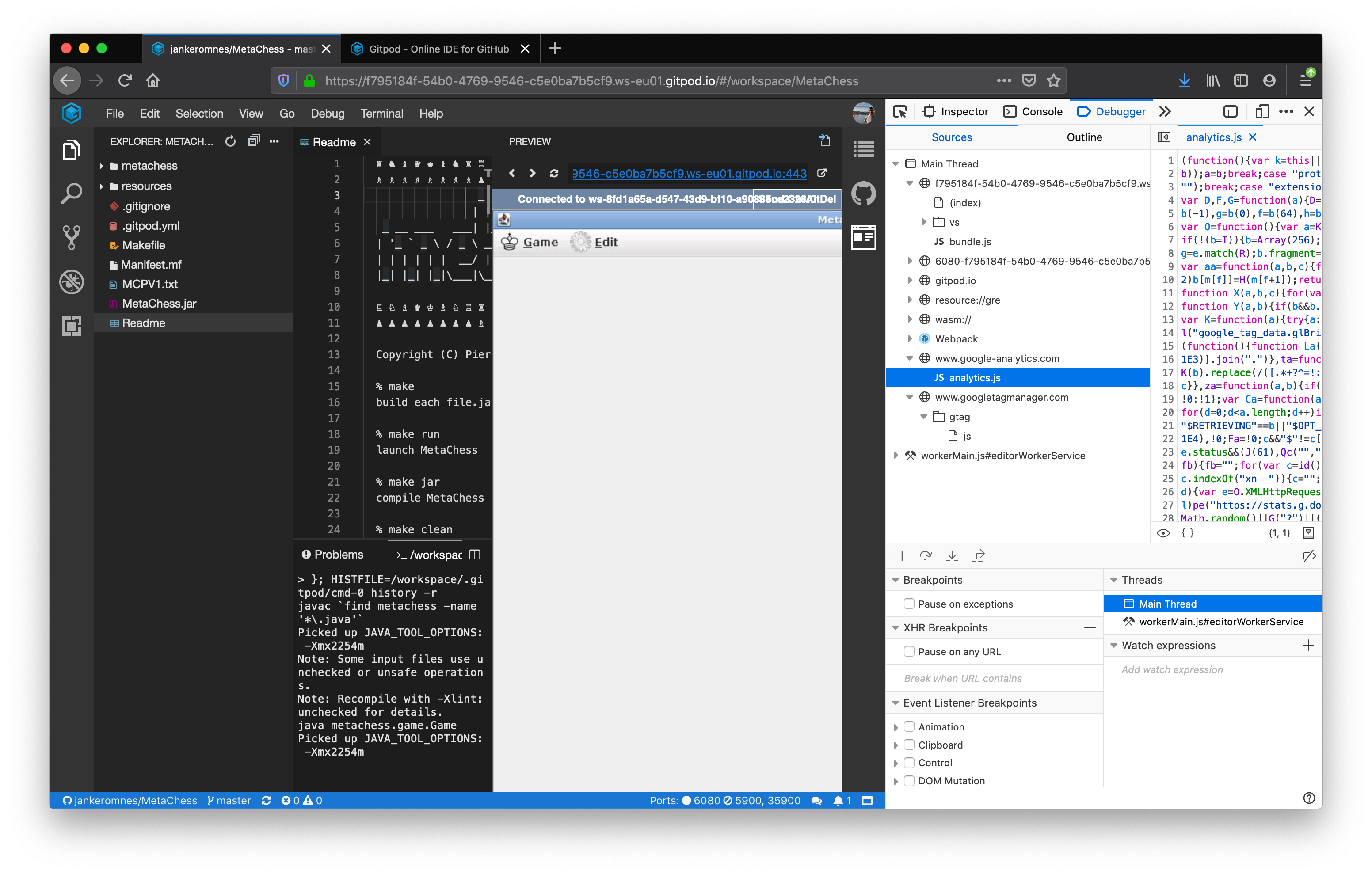Viewport: 1372px width, 874px height.
Task: Collapse all folders in Explorer
Action: click(x=254, y=141)
